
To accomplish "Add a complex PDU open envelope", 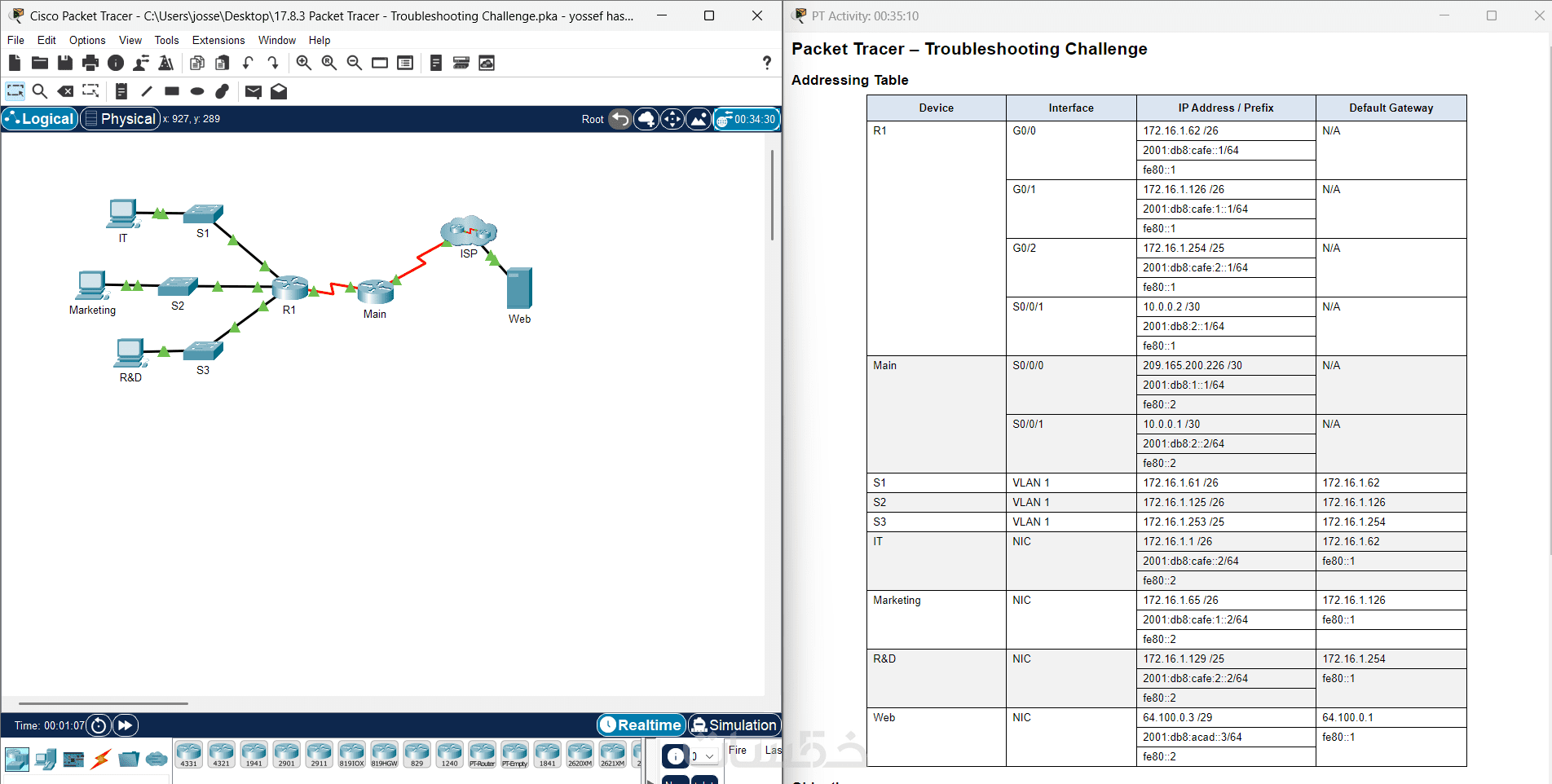I will tap(279, 91).
